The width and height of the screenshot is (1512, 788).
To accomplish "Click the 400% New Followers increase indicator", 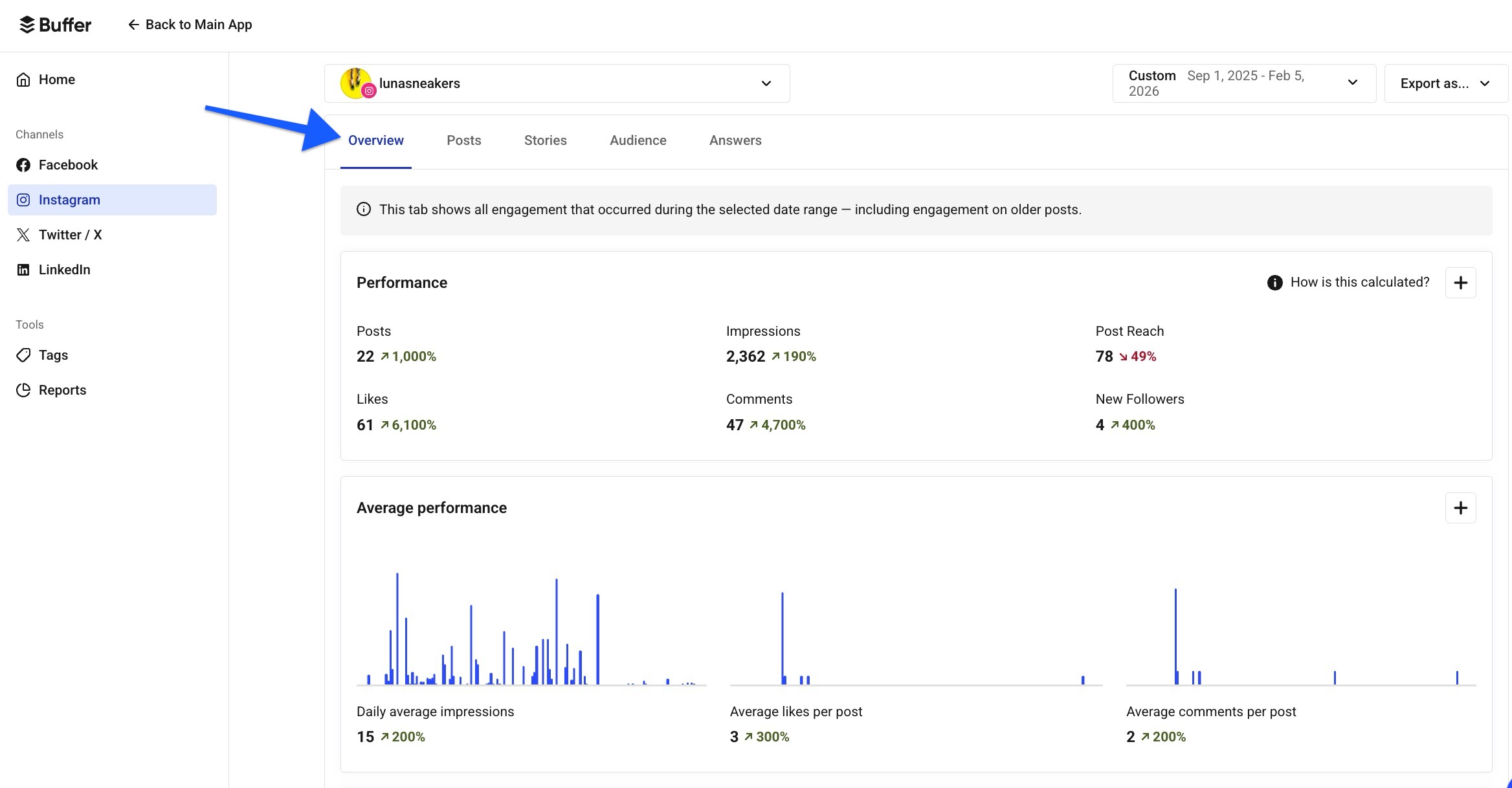I will [1133, 425].
